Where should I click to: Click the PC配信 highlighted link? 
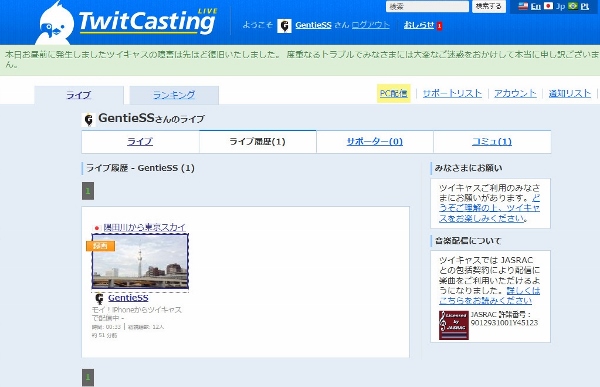(394, 93)
